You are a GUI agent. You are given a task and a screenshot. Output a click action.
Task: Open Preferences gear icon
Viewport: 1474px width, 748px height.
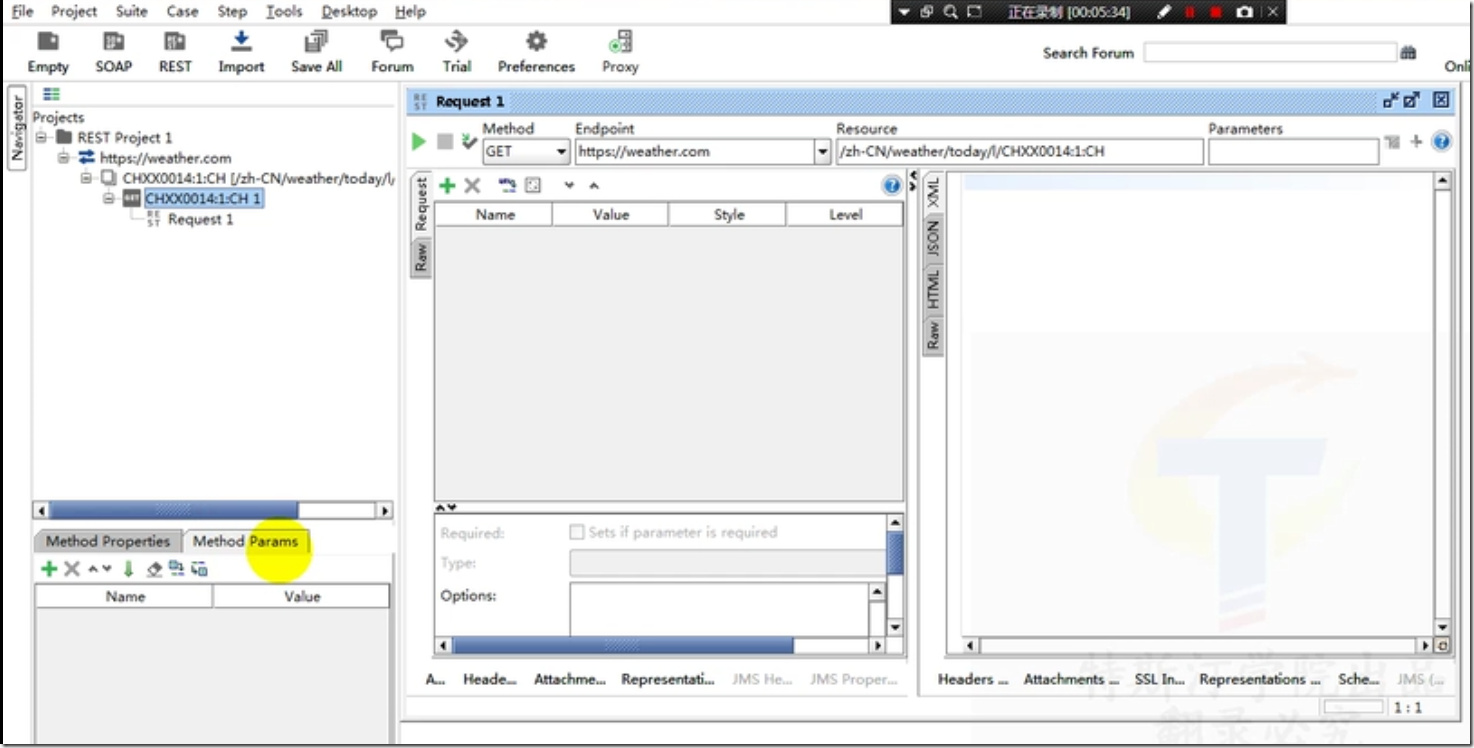coord(537,41)
